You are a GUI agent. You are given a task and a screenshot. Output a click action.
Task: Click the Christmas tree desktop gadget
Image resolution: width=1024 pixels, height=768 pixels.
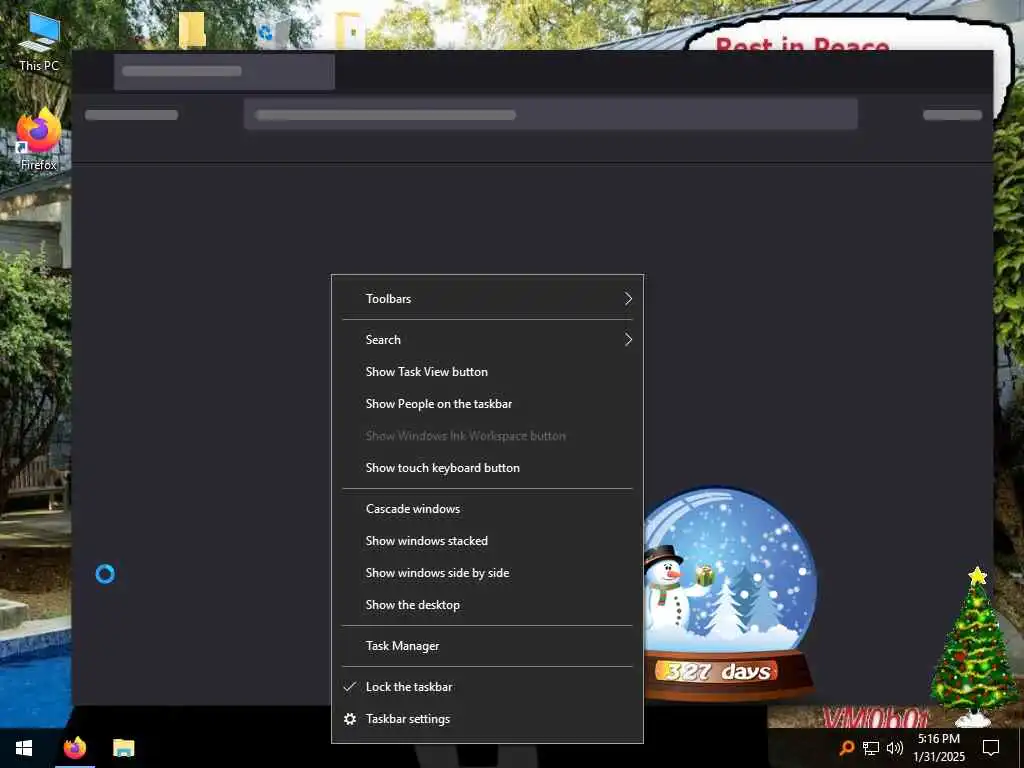click(x=974, y=647)
